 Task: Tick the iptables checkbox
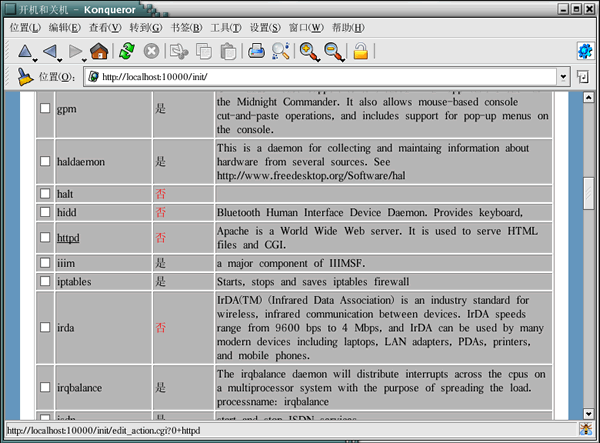(45, 281)
